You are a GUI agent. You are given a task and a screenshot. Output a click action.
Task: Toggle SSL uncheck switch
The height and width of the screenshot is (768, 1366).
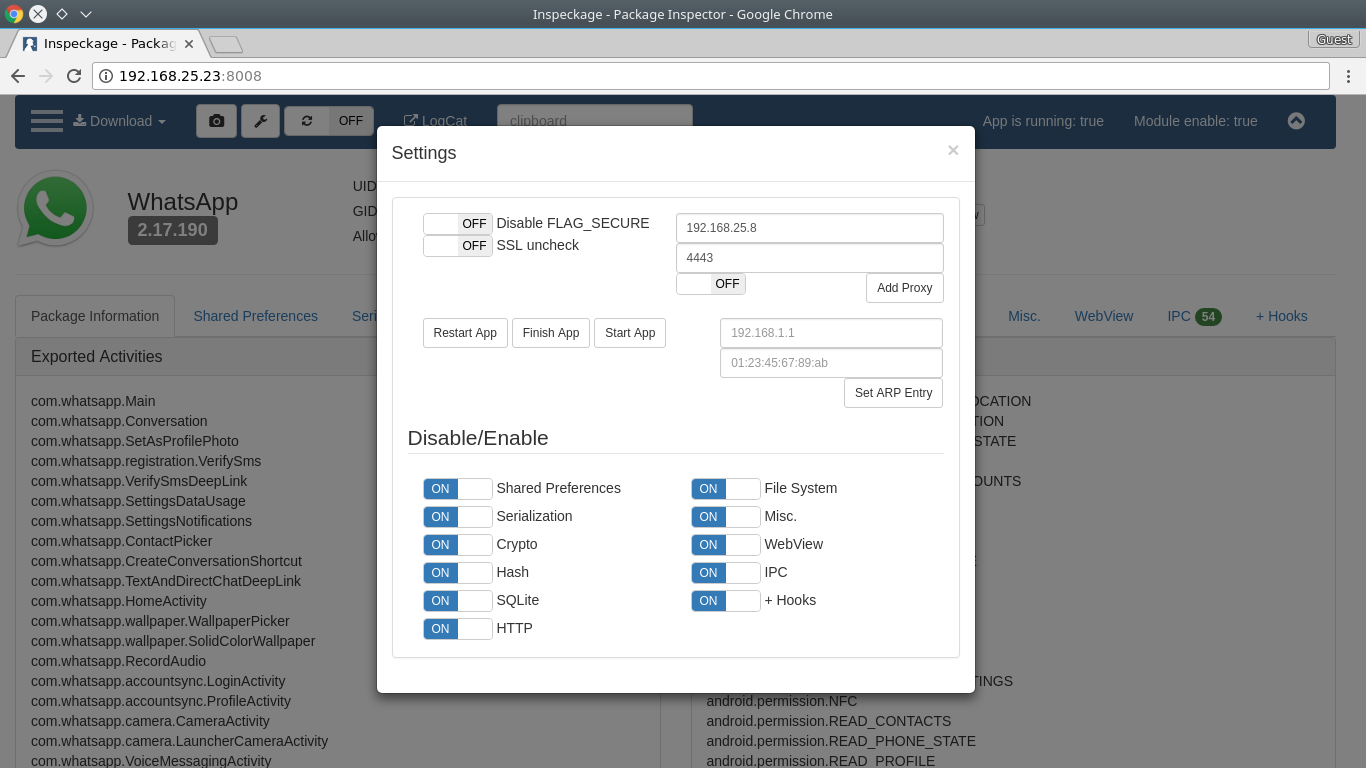tap(458, 246)
